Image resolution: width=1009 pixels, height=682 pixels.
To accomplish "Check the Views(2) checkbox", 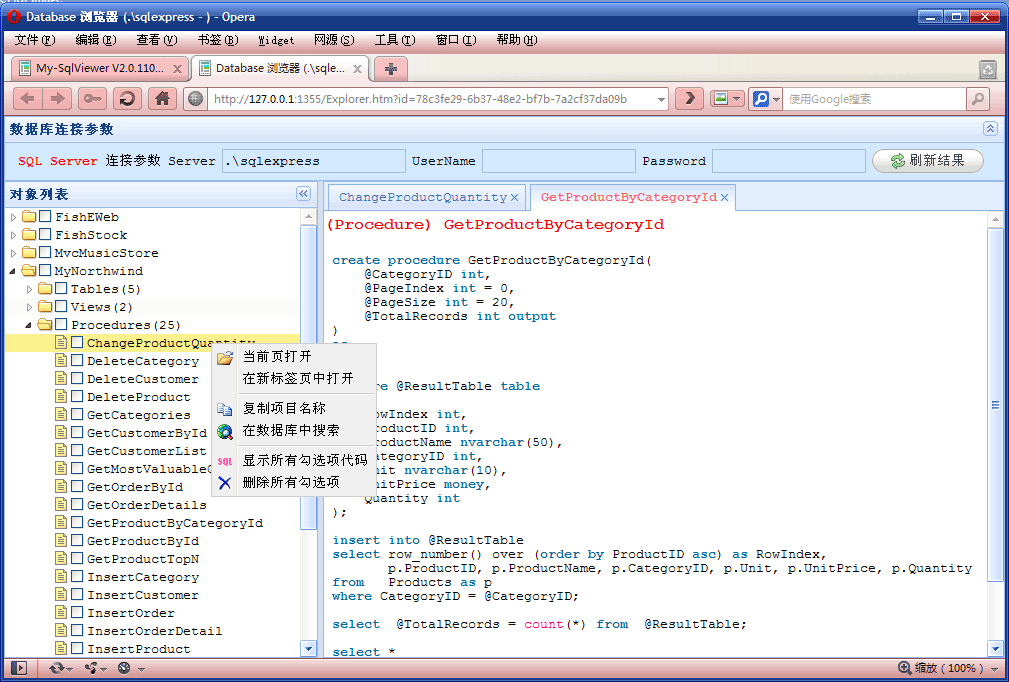I will point(61,306).
